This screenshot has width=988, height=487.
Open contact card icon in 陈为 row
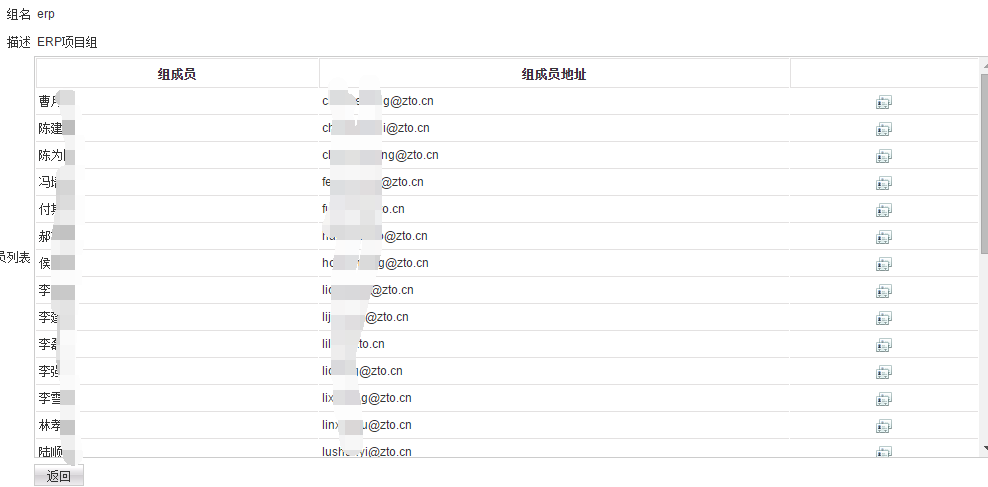(883, 156)
